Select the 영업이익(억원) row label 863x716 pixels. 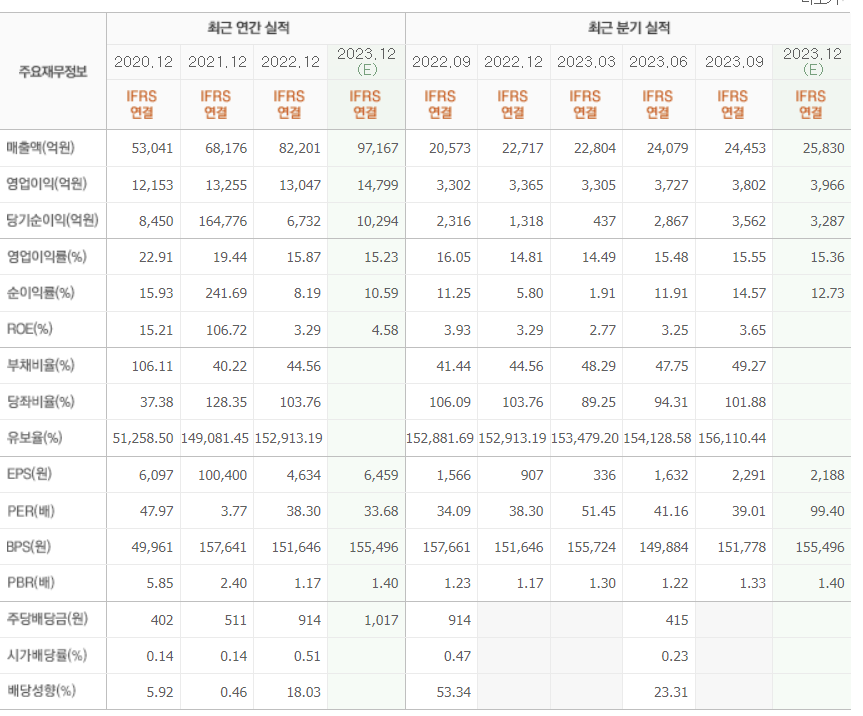pos(46,184)
